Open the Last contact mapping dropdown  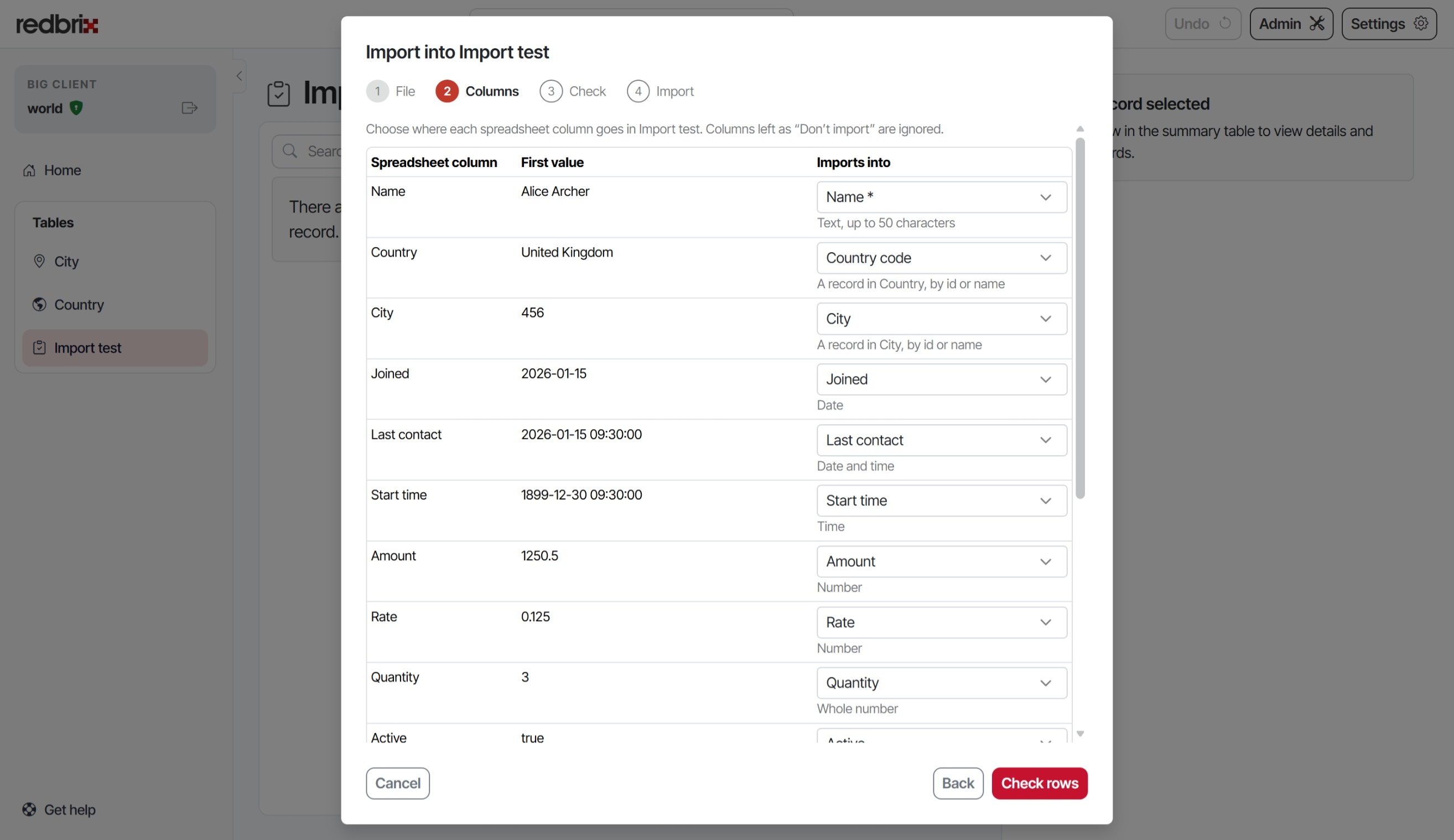coord(942,440)
